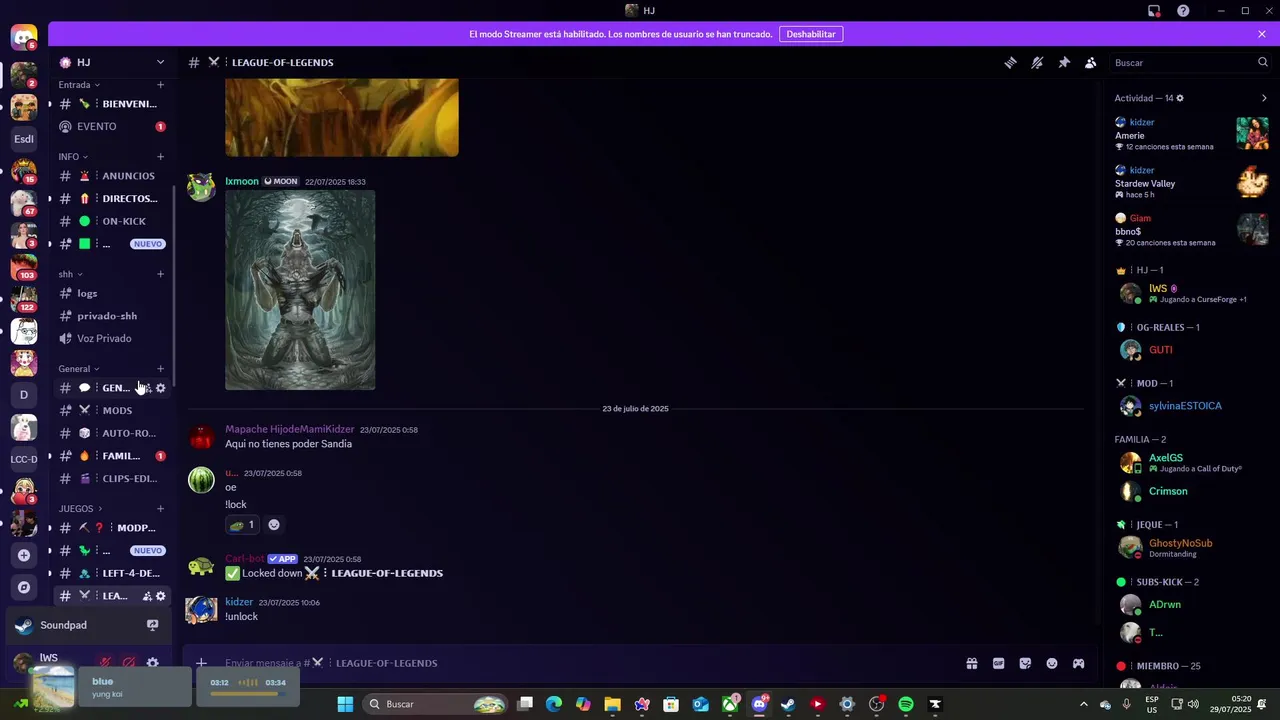Image resolution: width=1280 pixels, height=720 pixels.
Task: Click Deshabilitar in Streamer mode banner
Action: tap(810, 34)
